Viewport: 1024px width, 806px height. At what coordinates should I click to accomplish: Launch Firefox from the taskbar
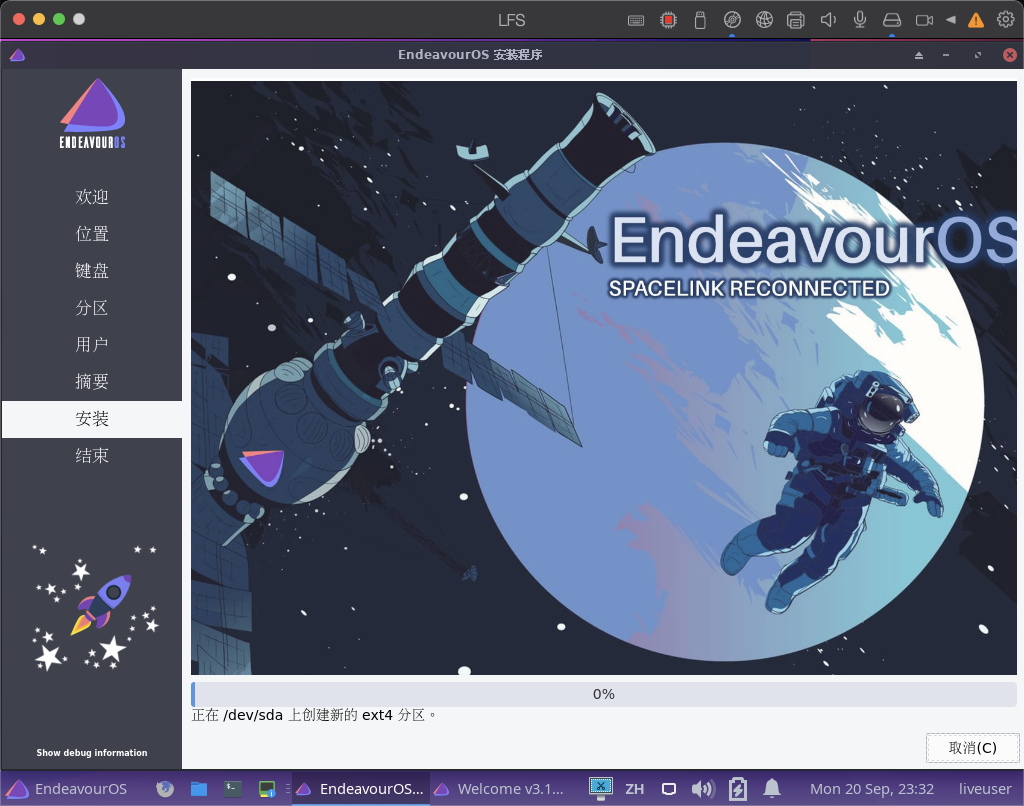point(165,789)
